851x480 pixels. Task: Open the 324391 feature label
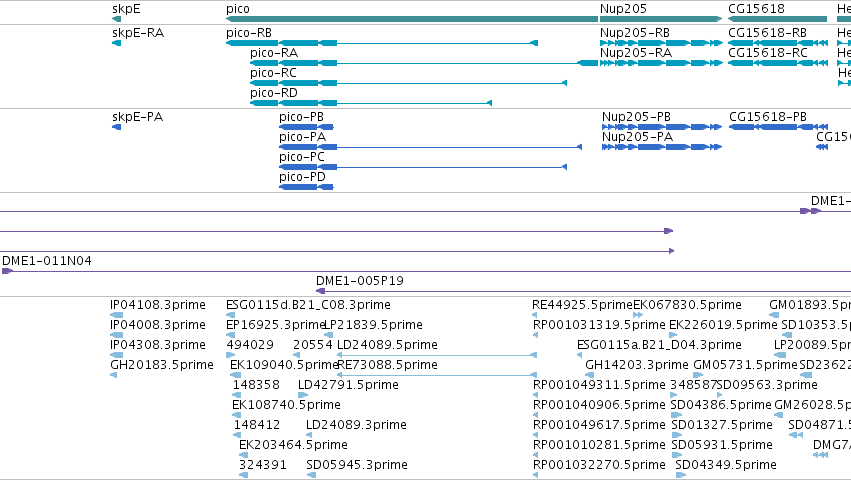tap(263, 466)
